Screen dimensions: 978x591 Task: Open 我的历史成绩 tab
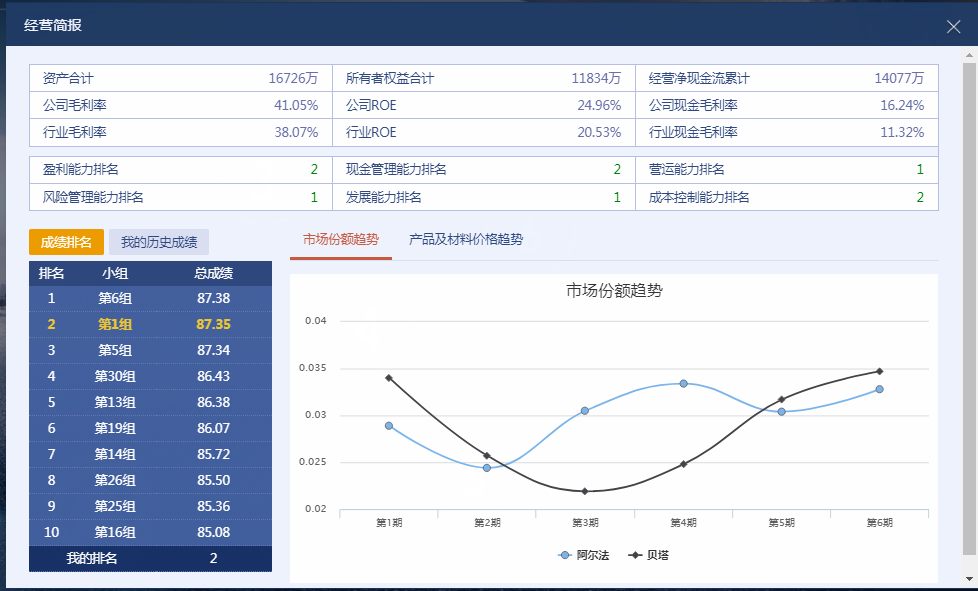tap(159, 242)
